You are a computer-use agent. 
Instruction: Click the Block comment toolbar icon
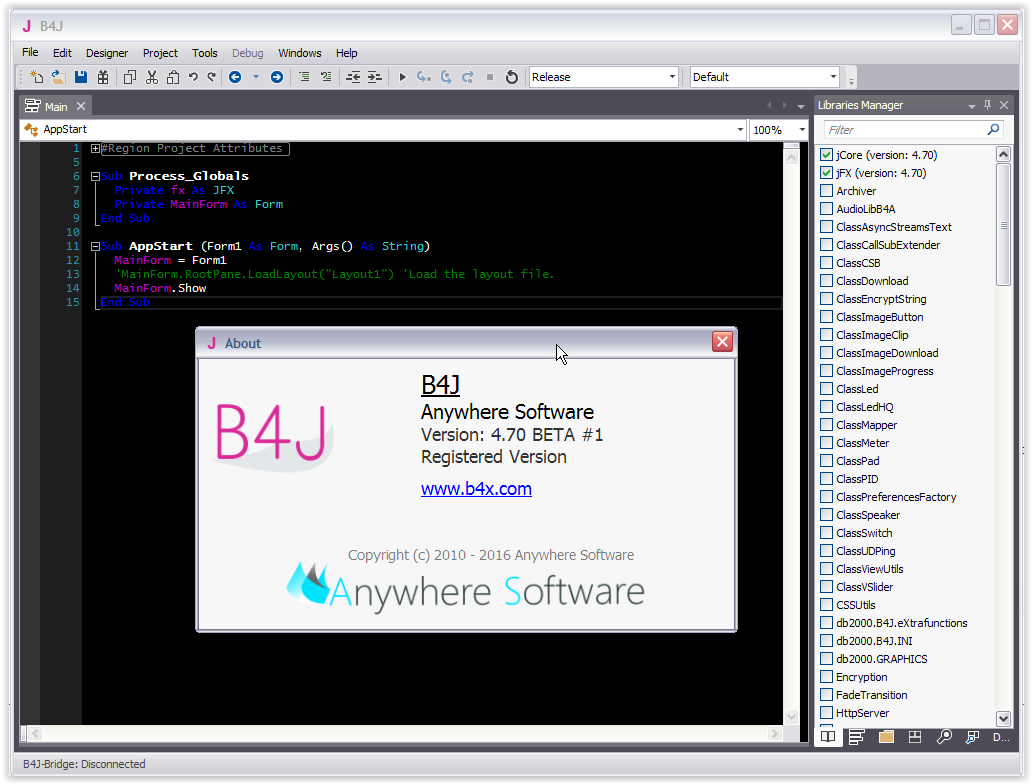[304, 77]
